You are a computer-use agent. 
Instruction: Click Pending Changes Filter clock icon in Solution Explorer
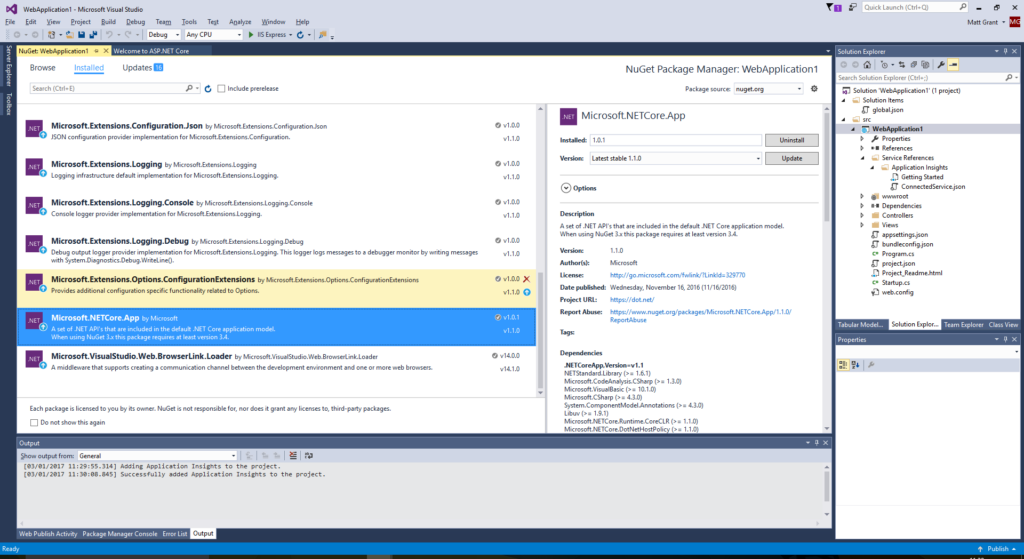885,65
